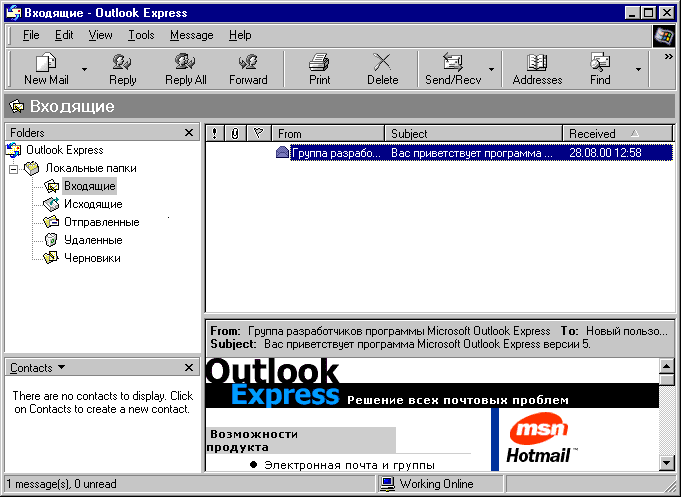
Task: Click the preview pane scrollbar thumb
Action: pyautogui.click(x=667, y=380)
